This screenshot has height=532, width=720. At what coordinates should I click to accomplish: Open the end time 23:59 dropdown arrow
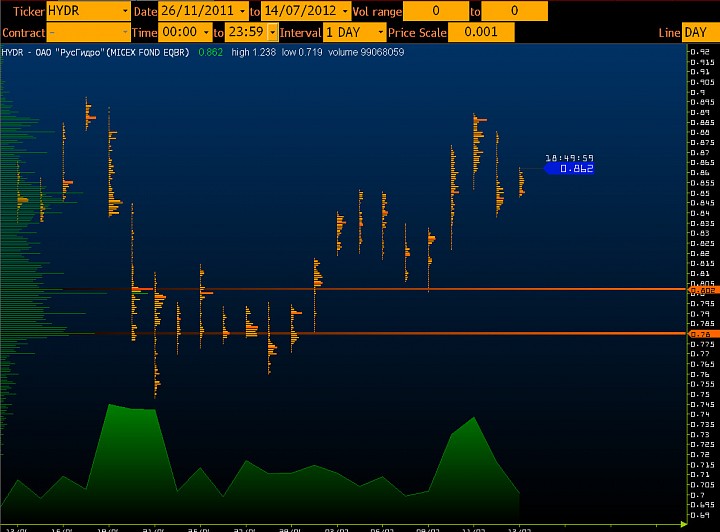point(273,33)
